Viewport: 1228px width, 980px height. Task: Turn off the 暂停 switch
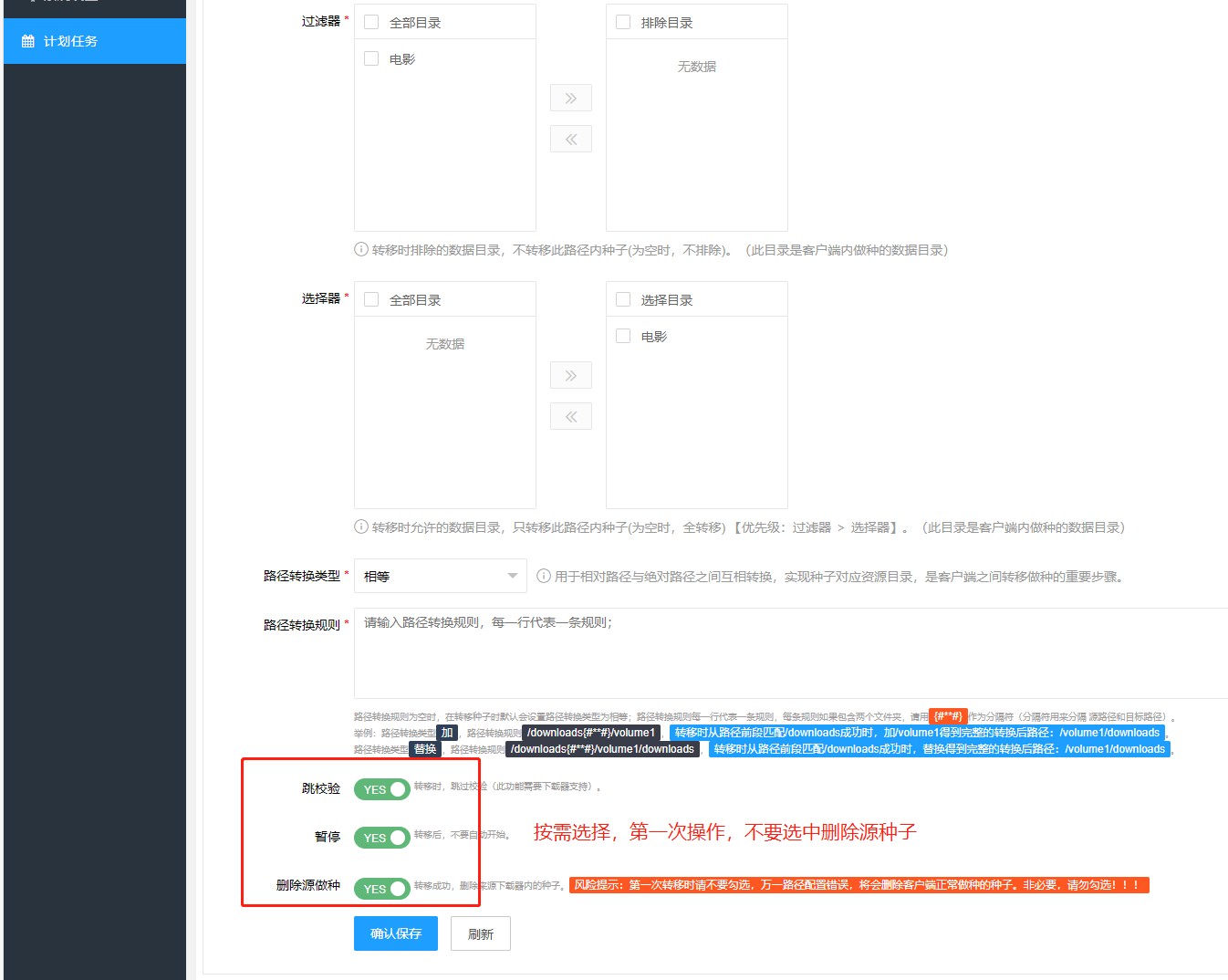tap(381, 838)
